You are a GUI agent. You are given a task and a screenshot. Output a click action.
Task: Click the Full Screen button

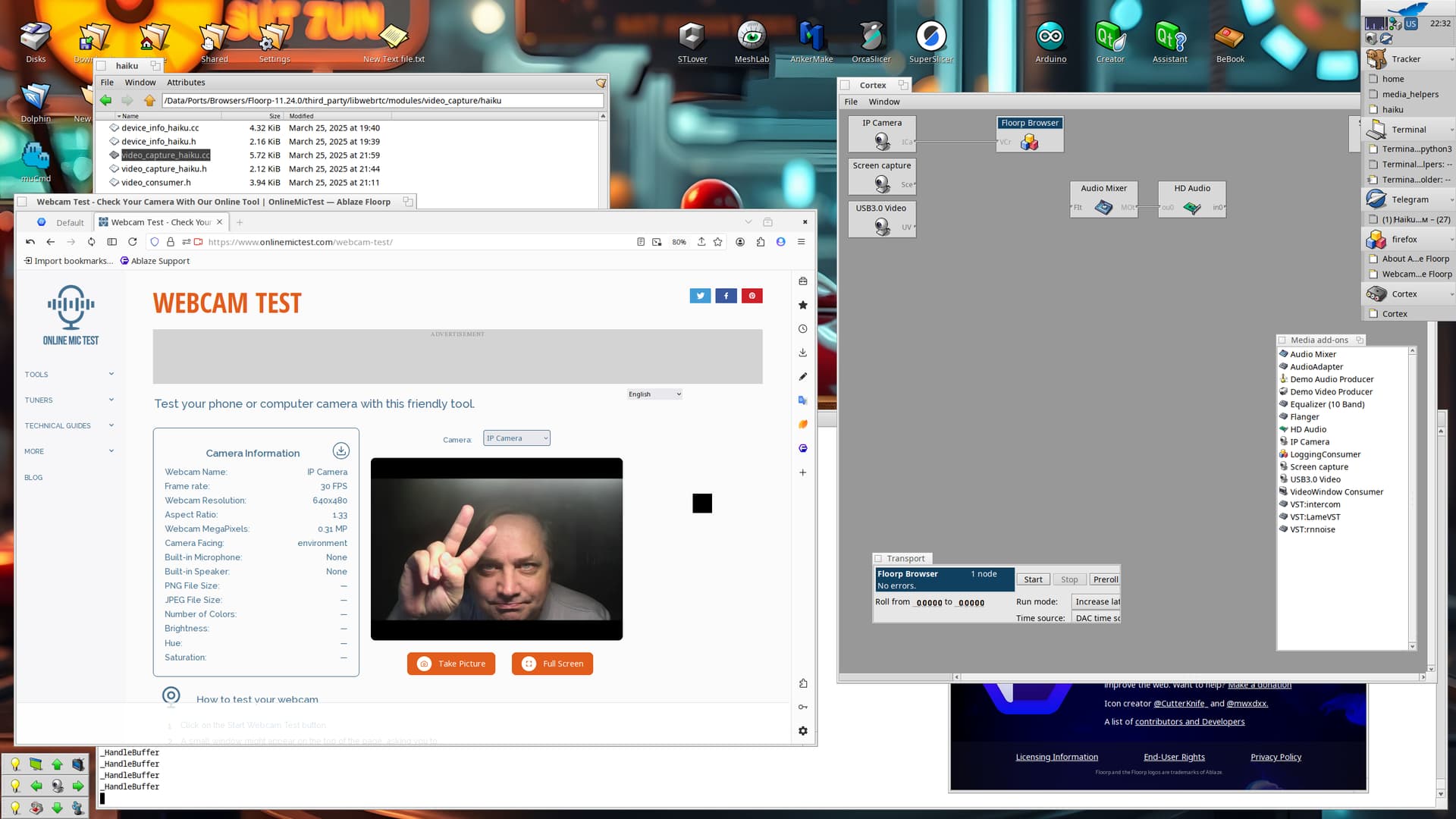coord(552,664)
